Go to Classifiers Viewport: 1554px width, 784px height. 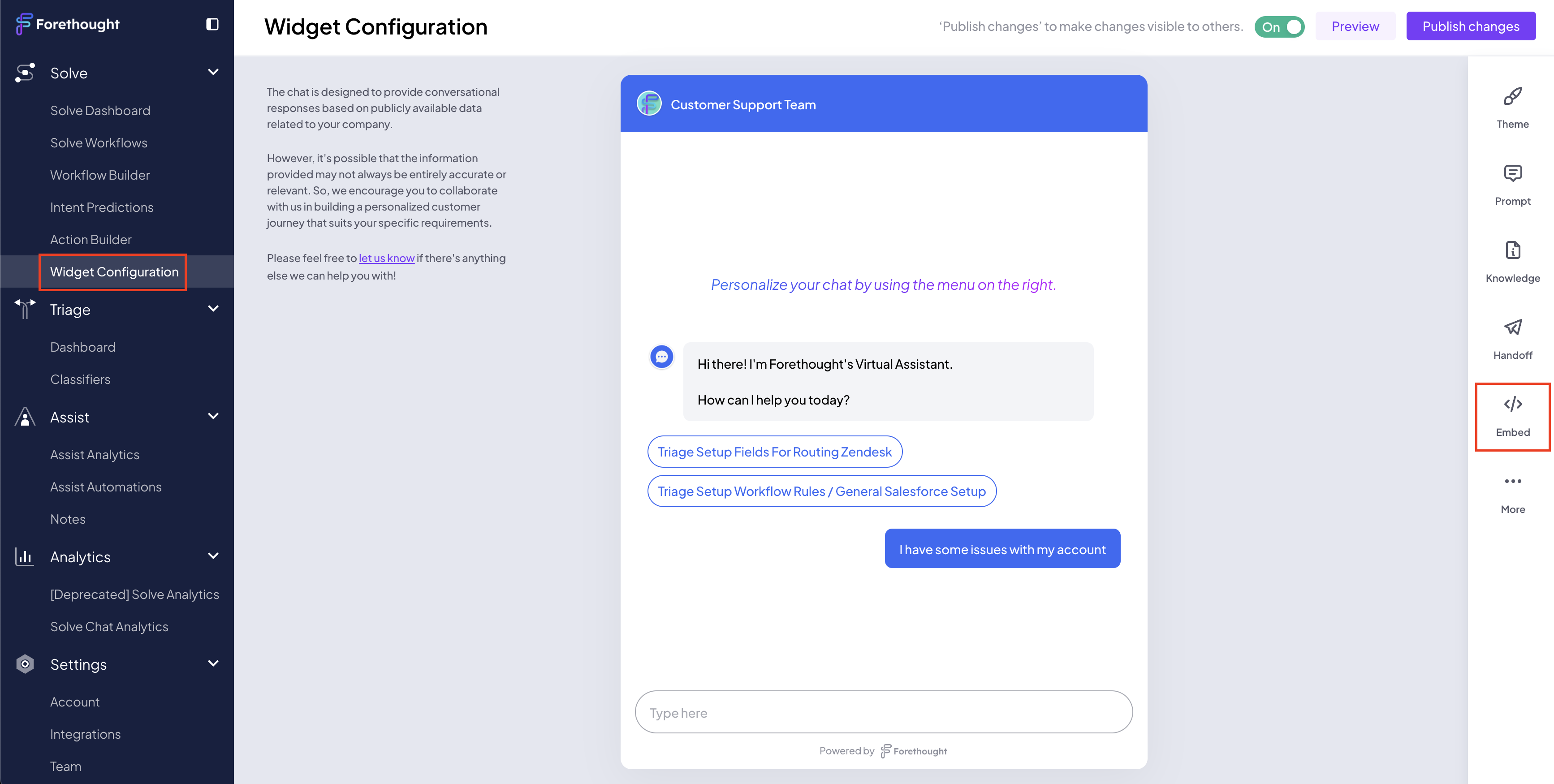click(80, 379)
